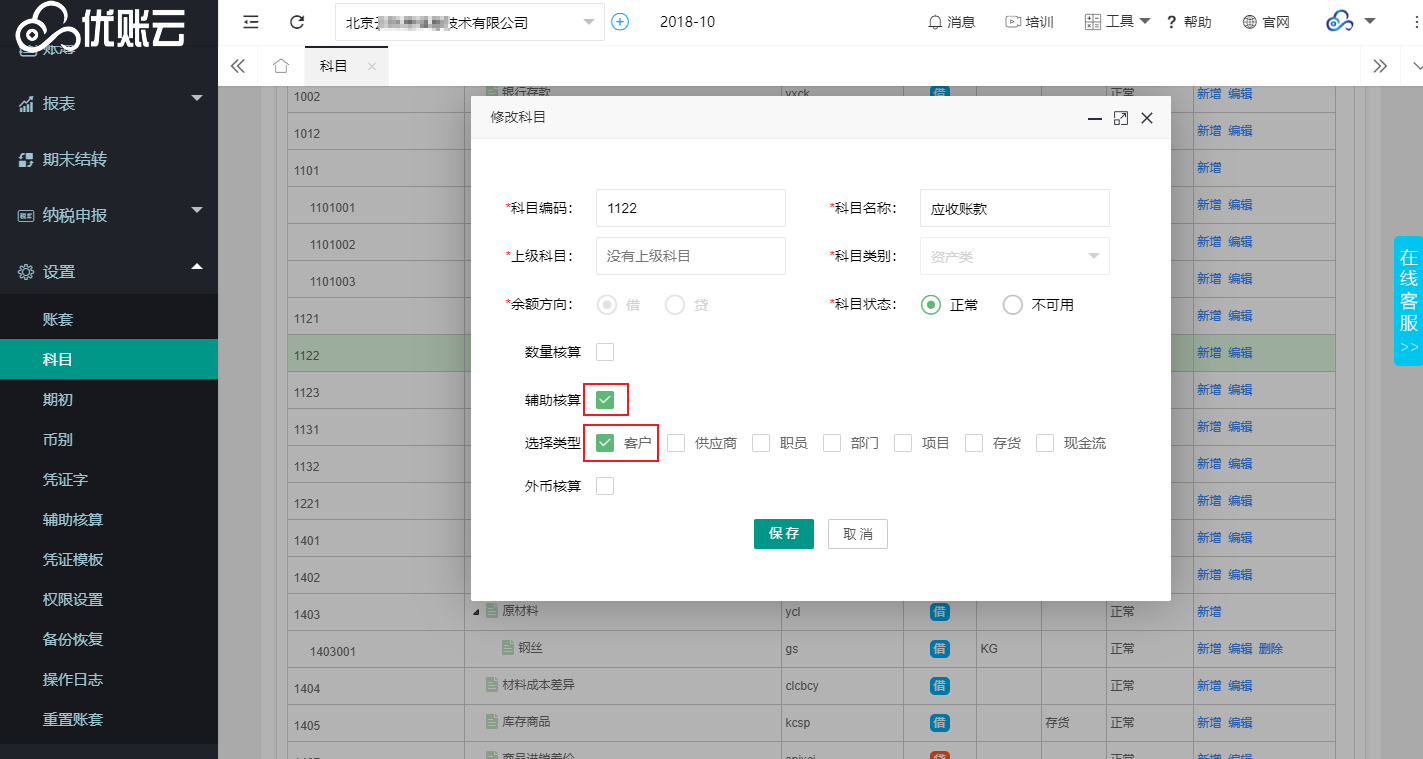1423x759 pixels.
Task: Click the 借 badge in the 钢丝 row
Action: 939,649
